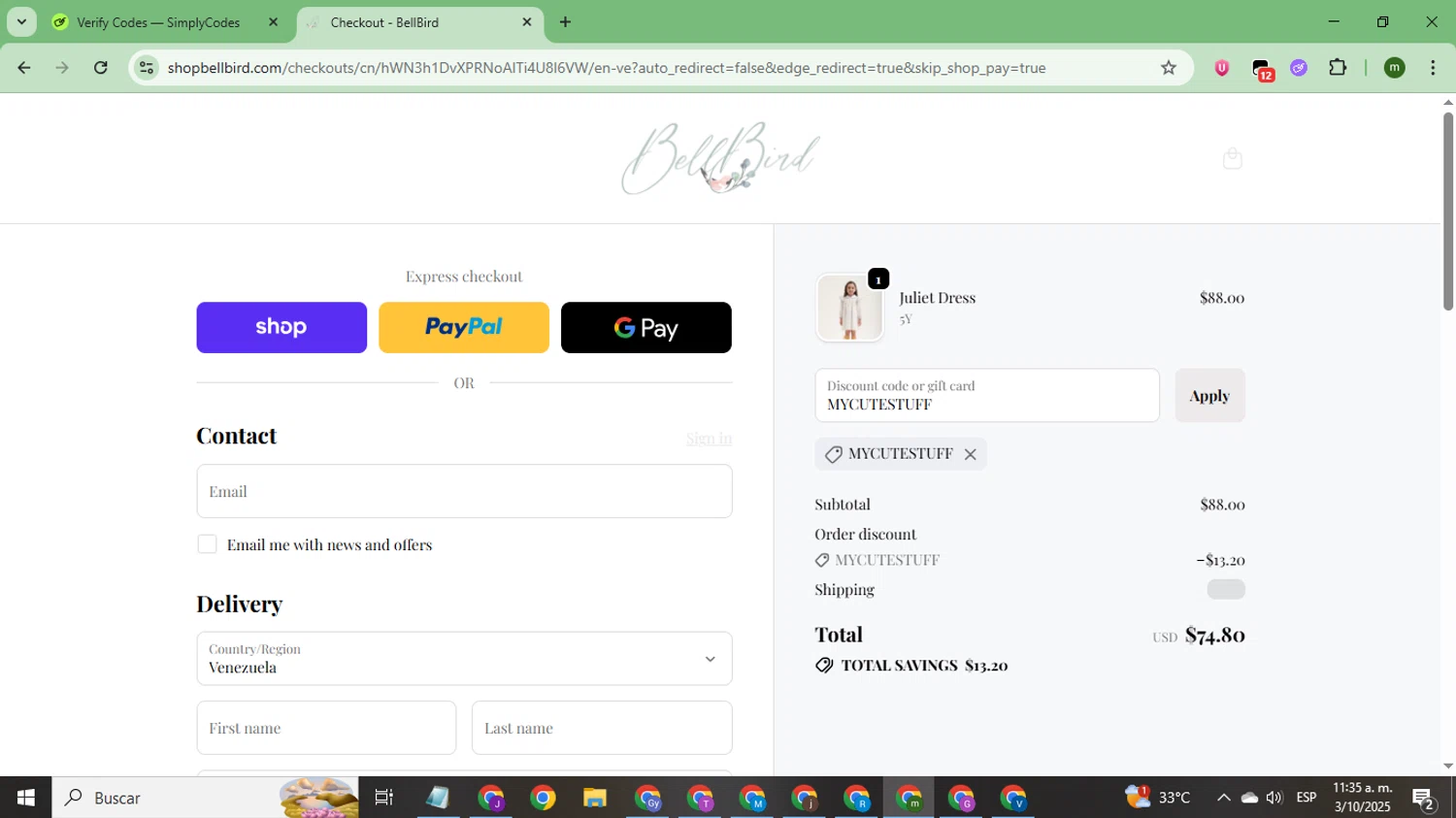
Task: Open File Explorer from the taskbar
Action: (594, 798)
